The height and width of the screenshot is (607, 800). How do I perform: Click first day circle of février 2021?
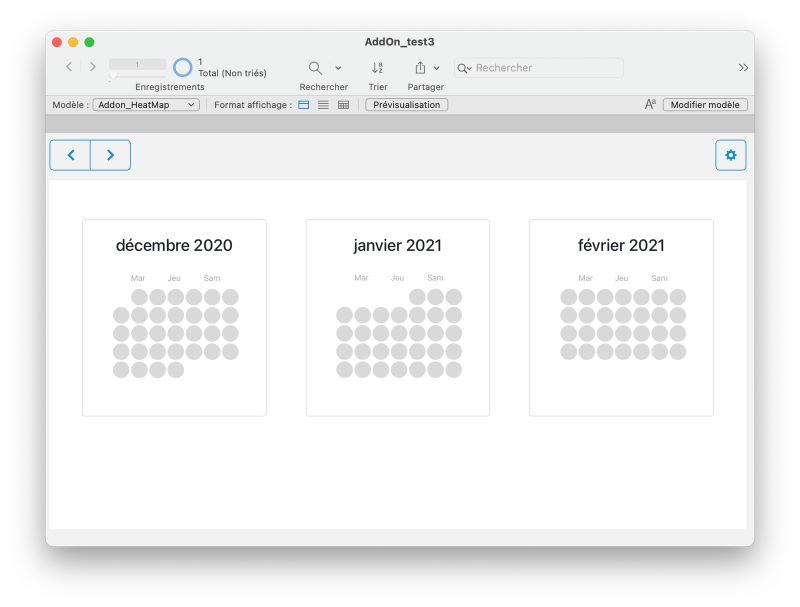568,297
